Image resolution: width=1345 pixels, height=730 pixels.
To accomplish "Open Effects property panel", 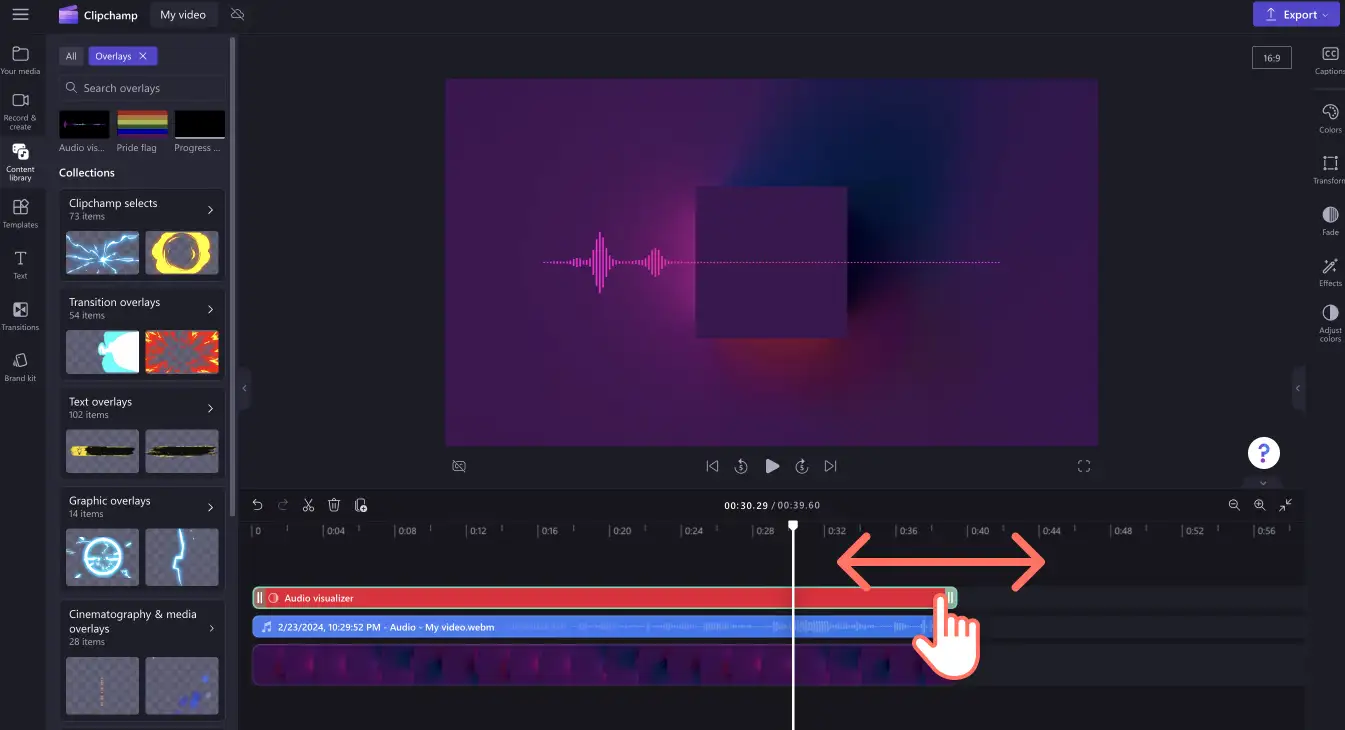I will click(1330, 272).
